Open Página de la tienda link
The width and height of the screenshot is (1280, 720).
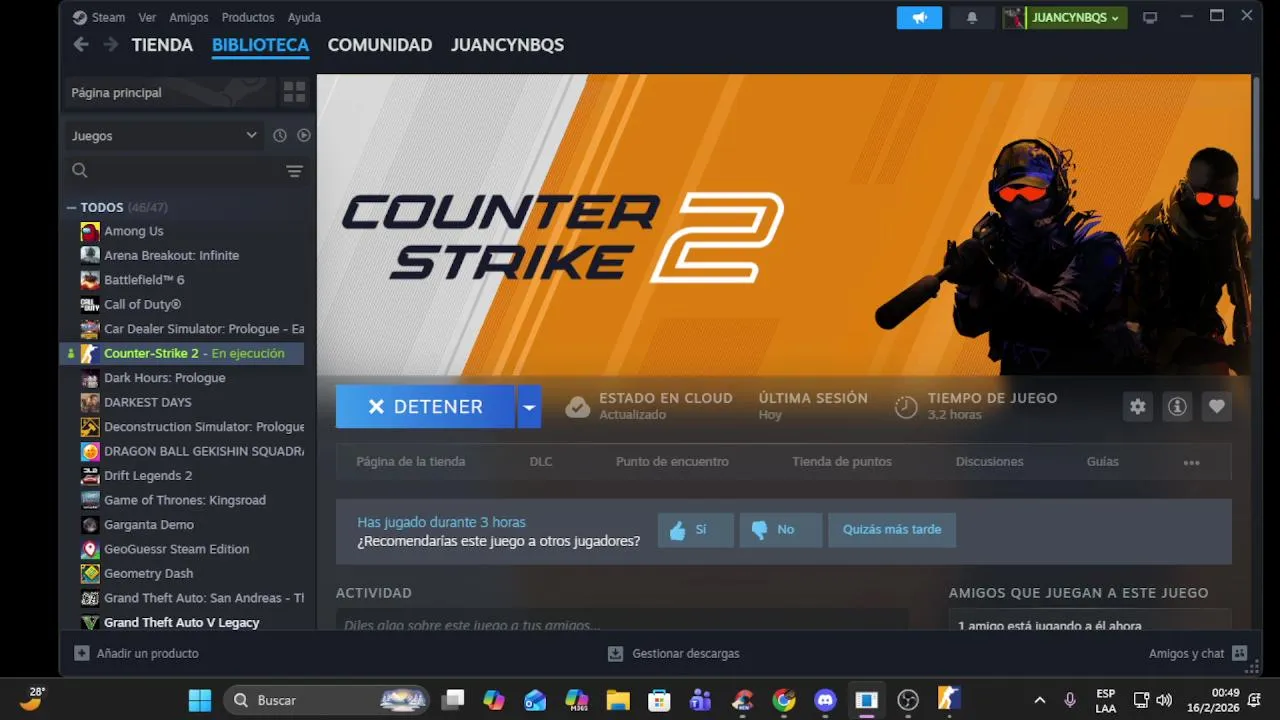point(411,462)
